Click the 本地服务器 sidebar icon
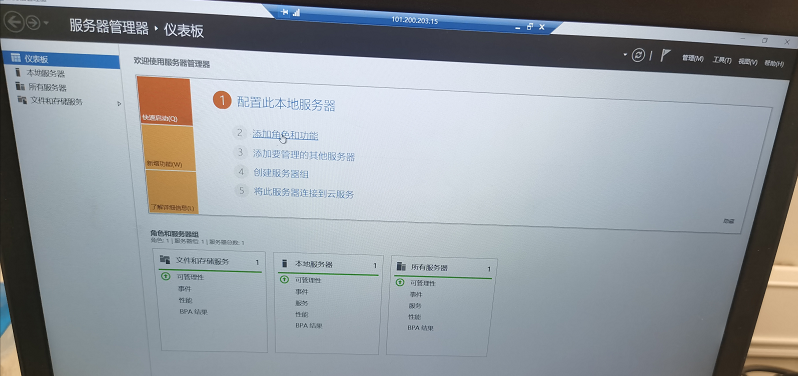This screenshot has height=376, width=798. tap(18, 72)
